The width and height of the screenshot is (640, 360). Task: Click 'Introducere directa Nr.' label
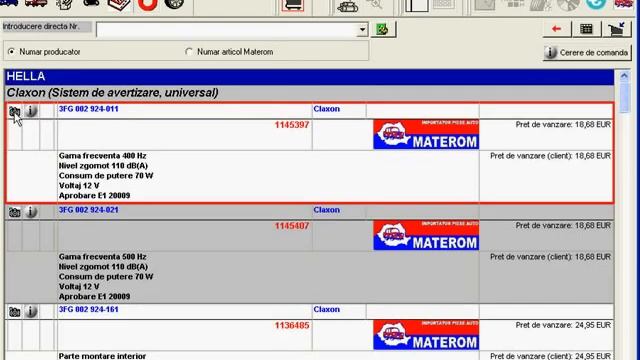(x=41, y=27)
